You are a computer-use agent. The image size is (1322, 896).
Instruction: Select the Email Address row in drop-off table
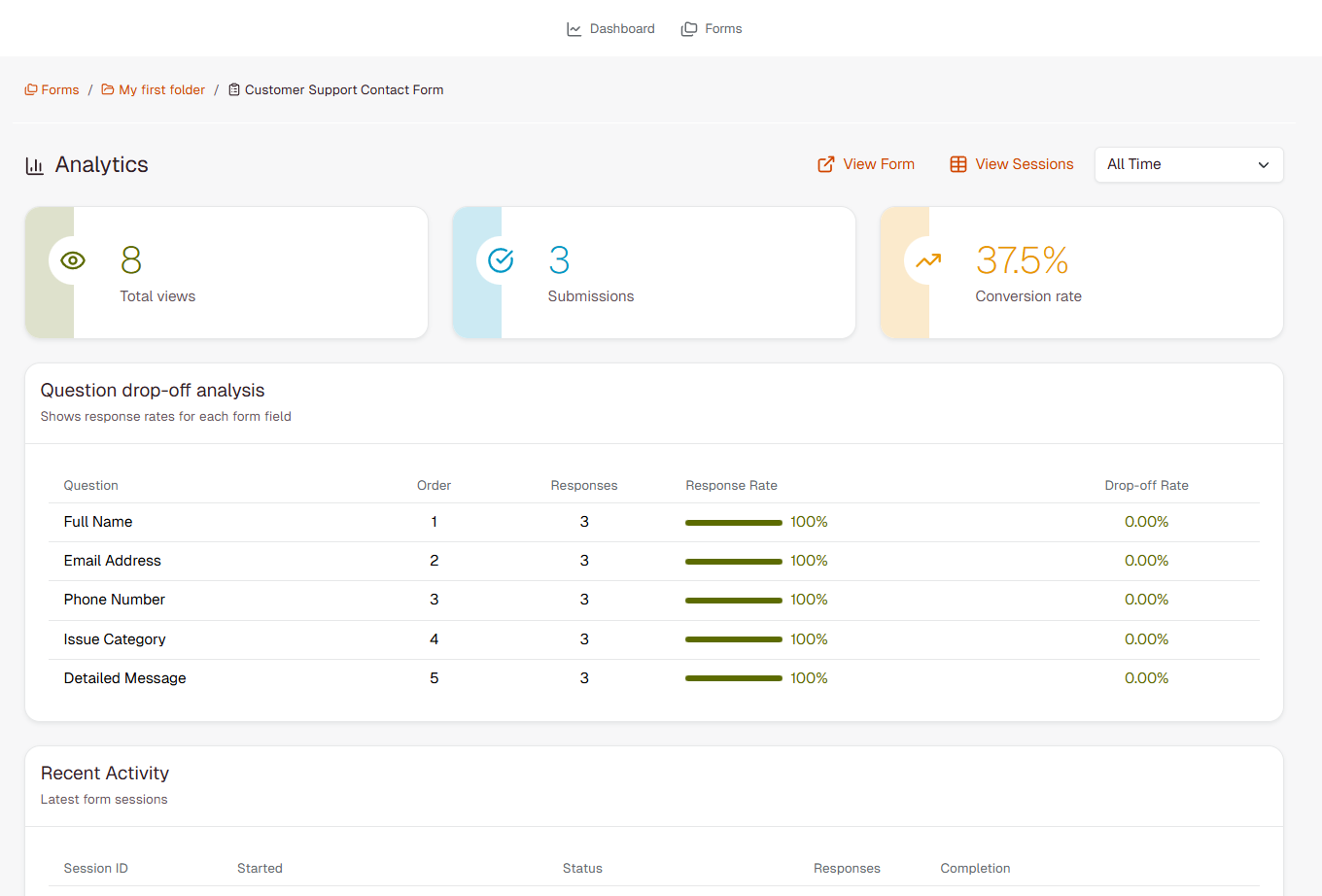(112, 561)
